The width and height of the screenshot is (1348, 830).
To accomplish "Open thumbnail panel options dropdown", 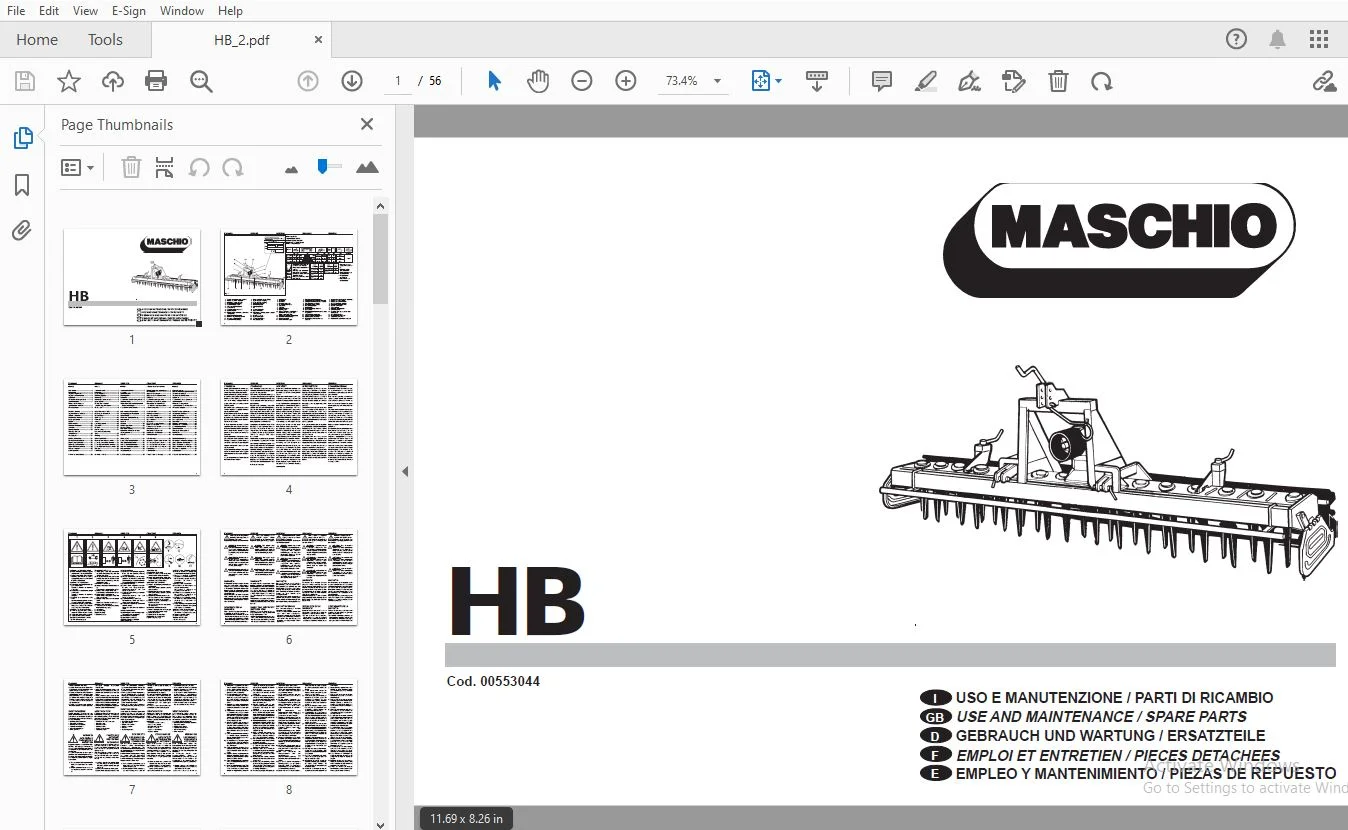I will click(x=77, y=168).
